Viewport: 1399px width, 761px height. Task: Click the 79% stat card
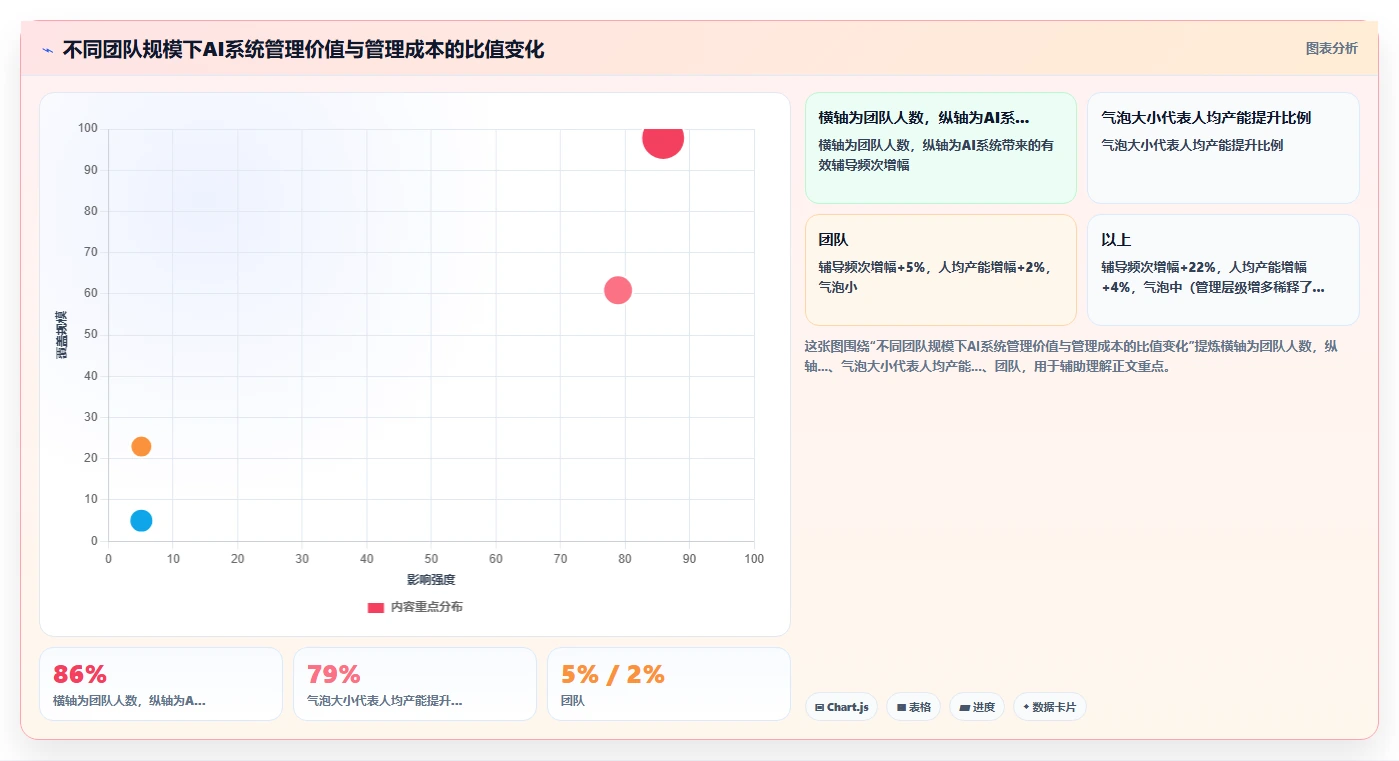(415, 684)
